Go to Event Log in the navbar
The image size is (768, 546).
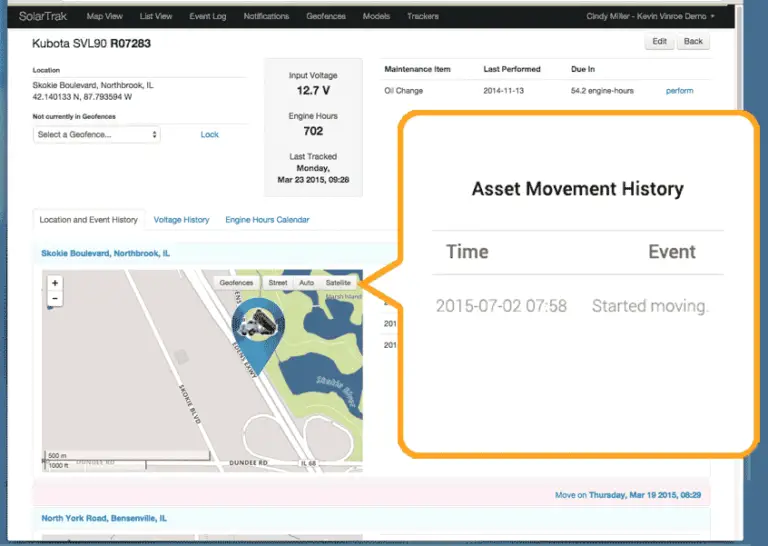coord(208,16)
